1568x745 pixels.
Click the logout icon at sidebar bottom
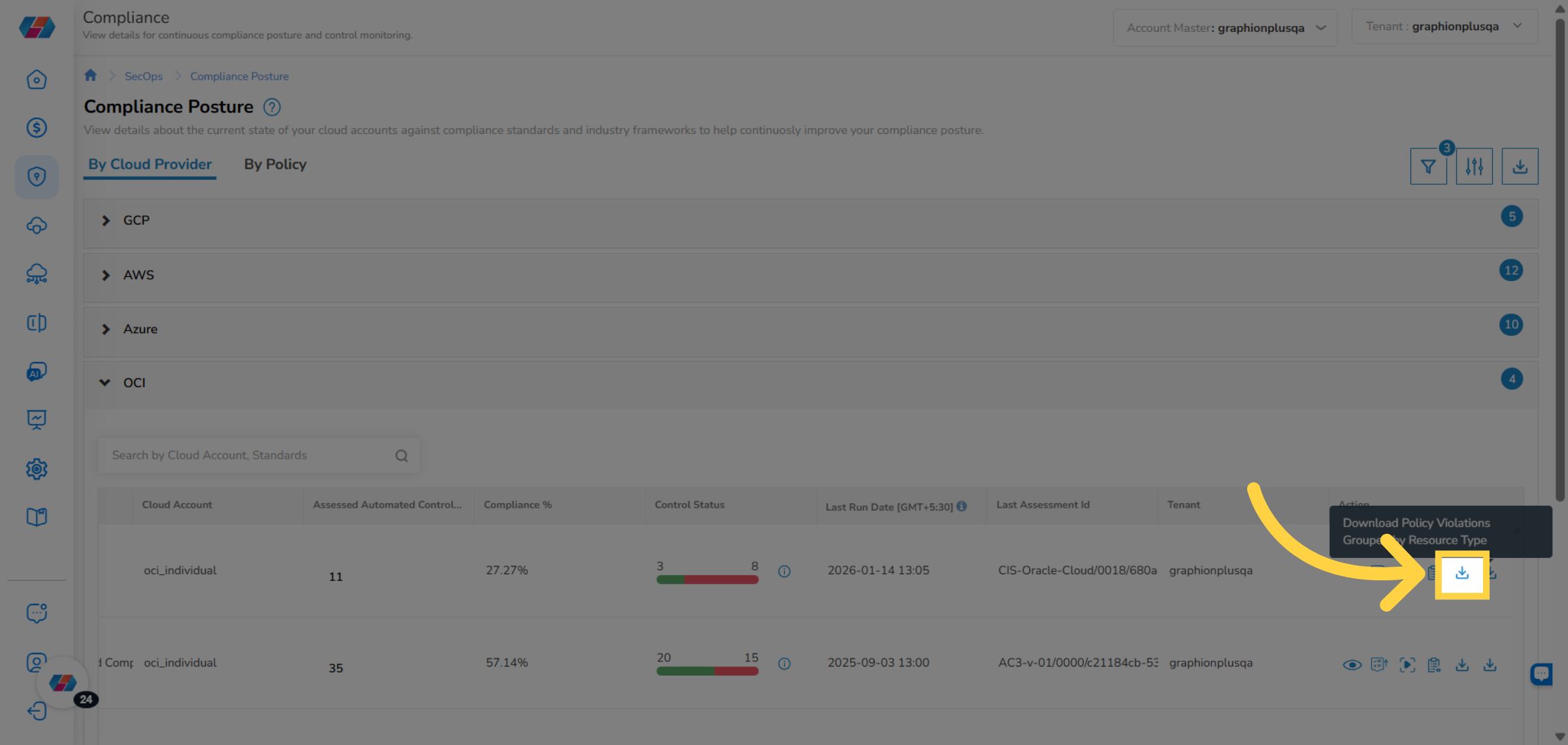37,711
